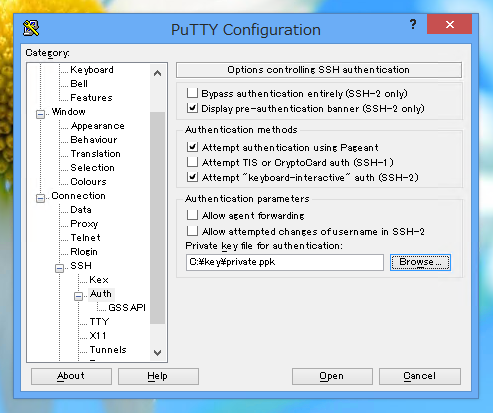Check Allow attempted changes of username
This screenshot has height=413, width=493.
tap(192, 231)
